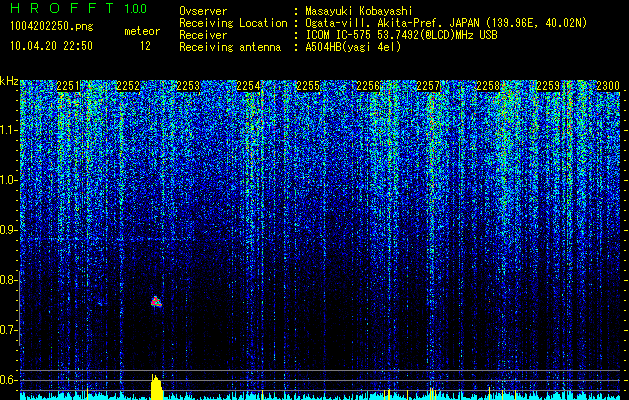
Task: Click the Ovserver field label
Action: (x=203, y=11)
